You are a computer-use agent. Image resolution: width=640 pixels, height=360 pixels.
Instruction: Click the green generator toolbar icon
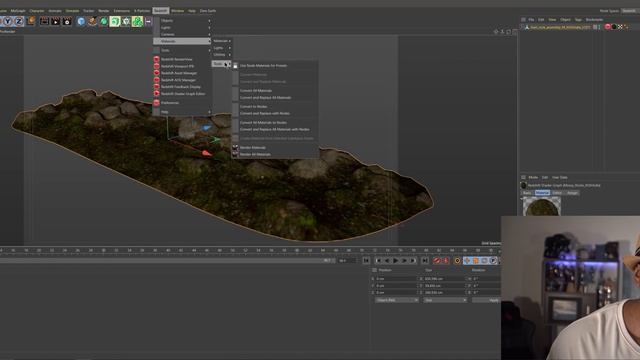tap(104, 21)
